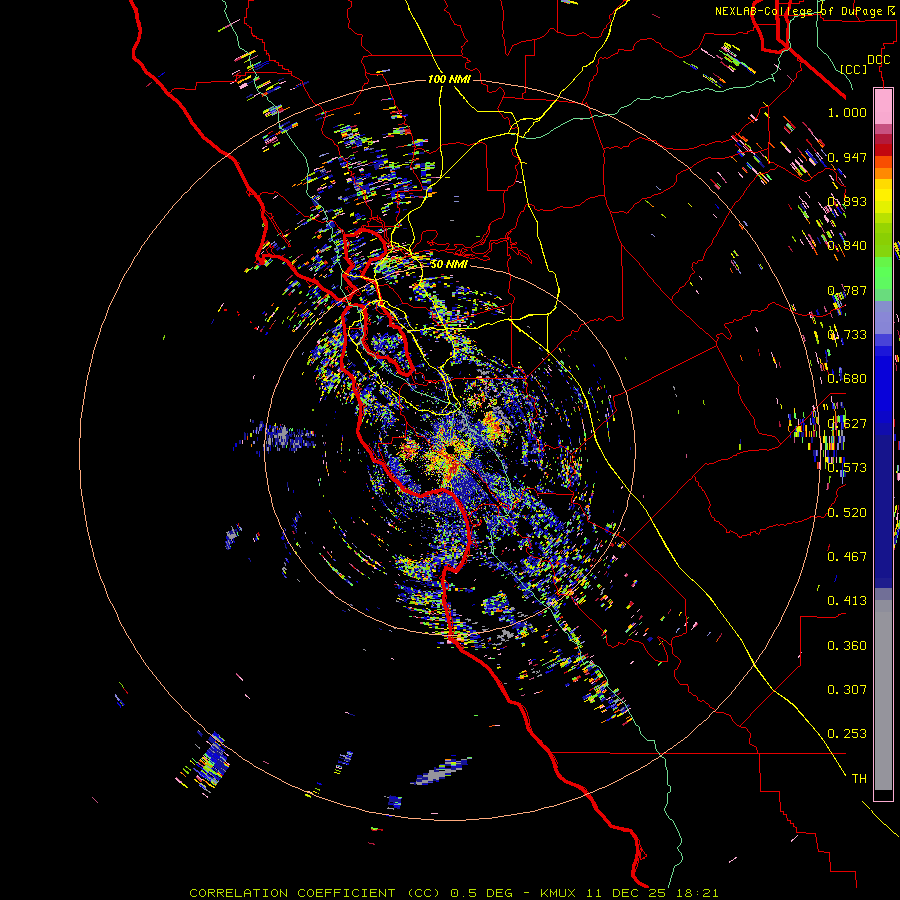Click the 0.360 color scale value
900x900 pixels.
(847, 645)
